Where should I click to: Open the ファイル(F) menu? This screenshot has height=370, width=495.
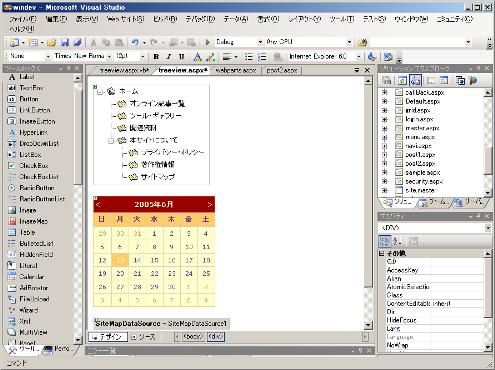click(x=23, y=19)
